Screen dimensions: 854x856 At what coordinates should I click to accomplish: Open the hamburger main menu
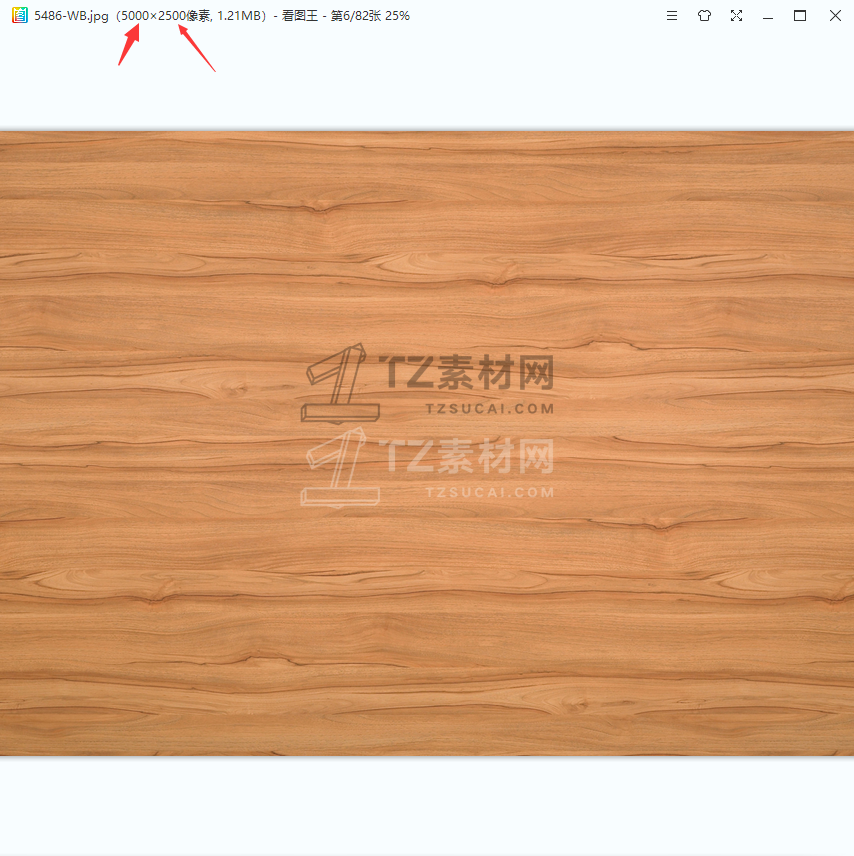(672, 16)
